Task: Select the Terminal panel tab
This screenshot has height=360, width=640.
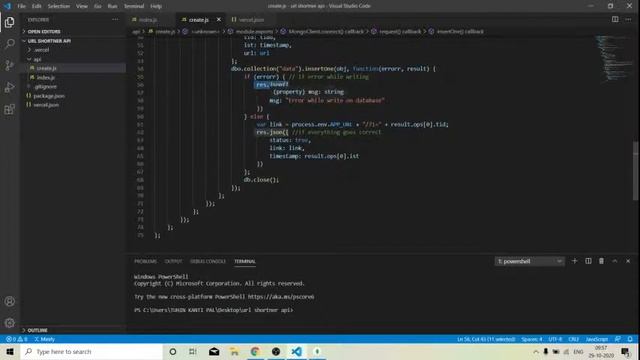Action: click(x=245, y=261)
